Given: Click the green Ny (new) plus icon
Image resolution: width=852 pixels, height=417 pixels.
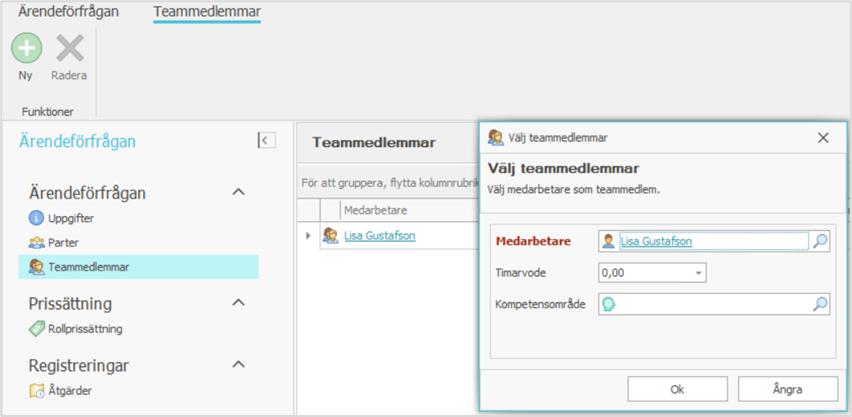Looking at the screenshot, I should click(x=26, y=48).
